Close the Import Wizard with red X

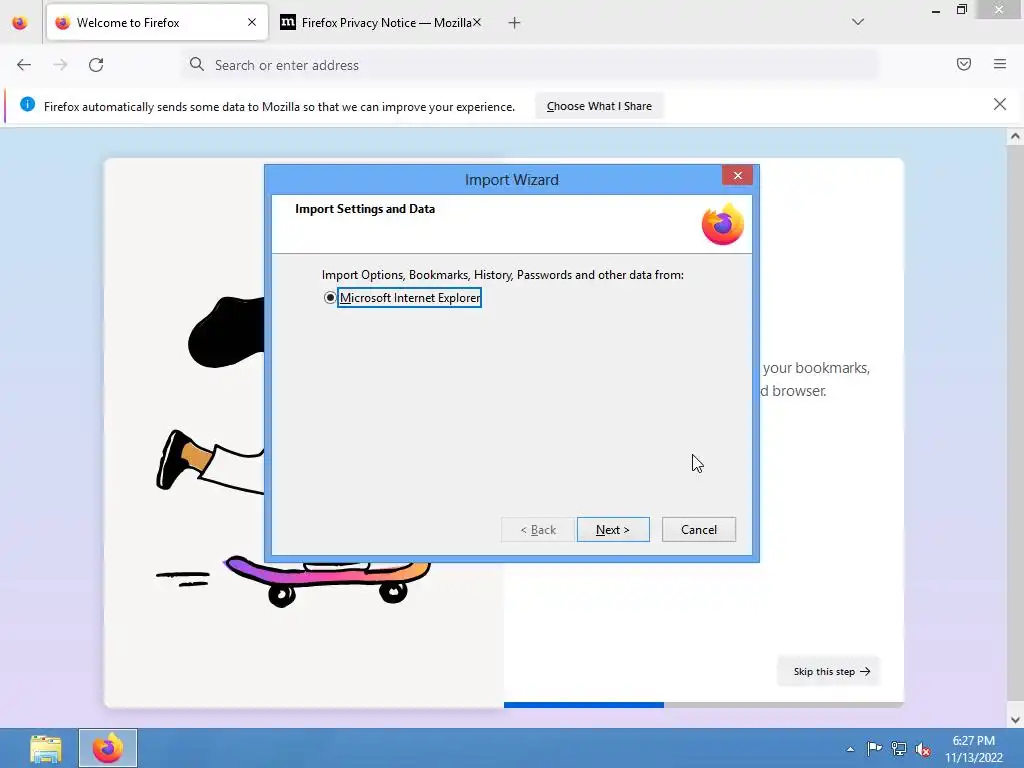pyautogui.click(x=737, y=175)
